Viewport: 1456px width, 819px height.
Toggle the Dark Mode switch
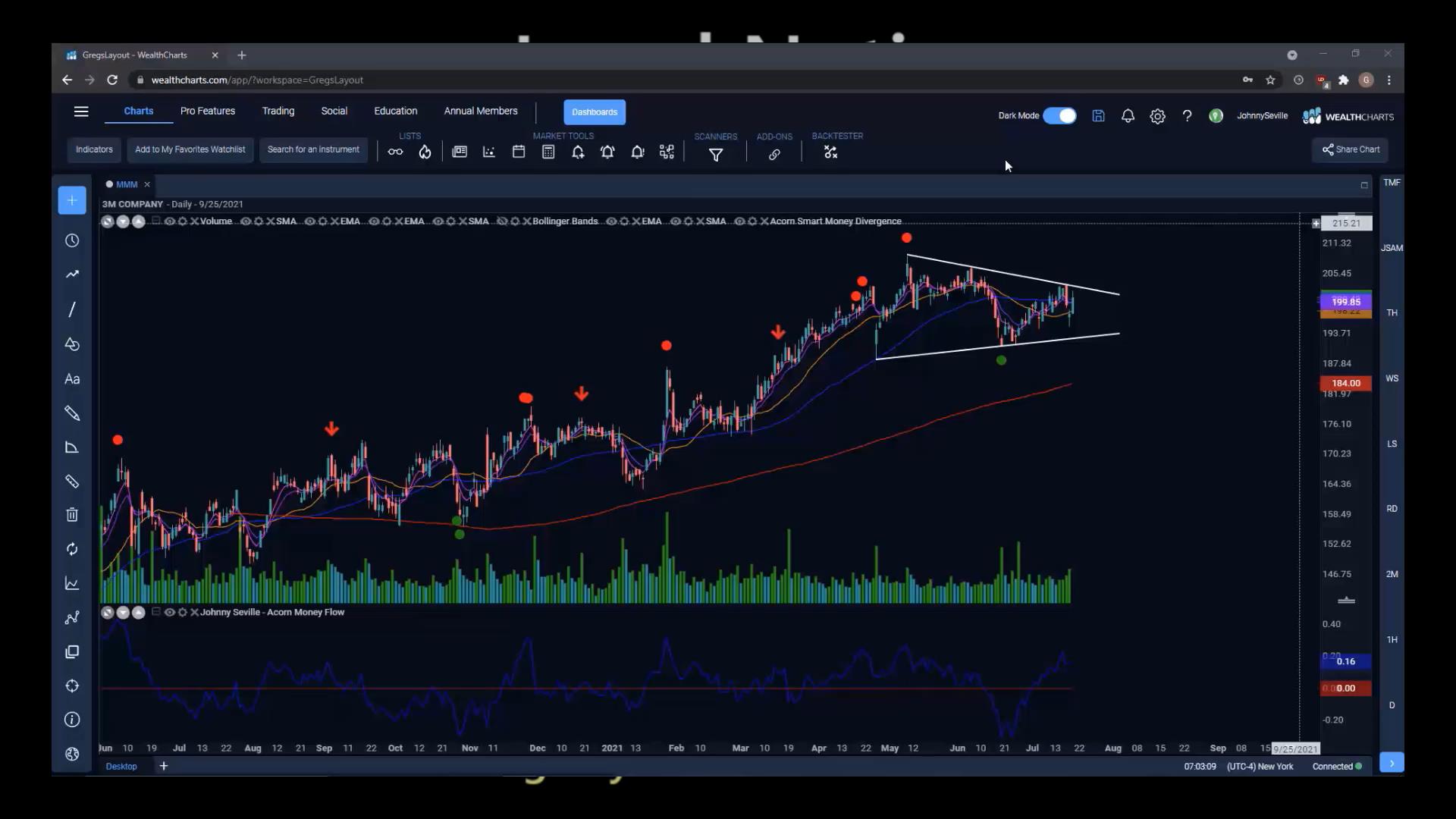coord(1059,116)
